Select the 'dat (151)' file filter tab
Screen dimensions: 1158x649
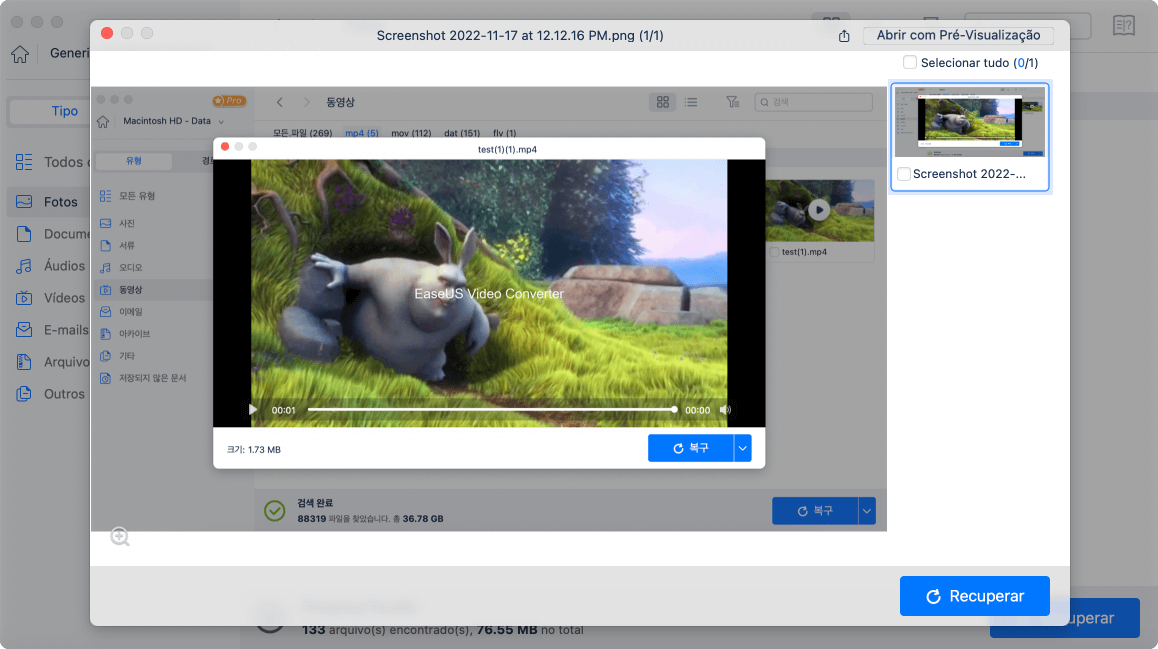click(462, 134)
